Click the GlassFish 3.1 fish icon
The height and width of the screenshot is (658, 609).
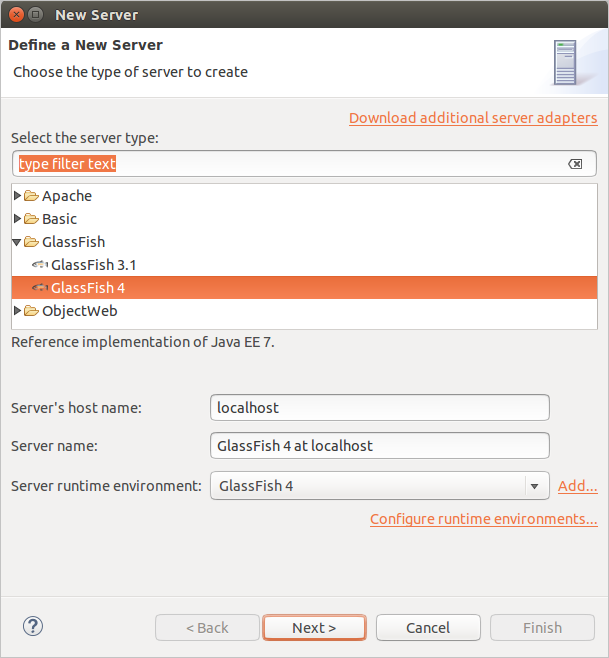pyautogui.click(x=40, y=264)
